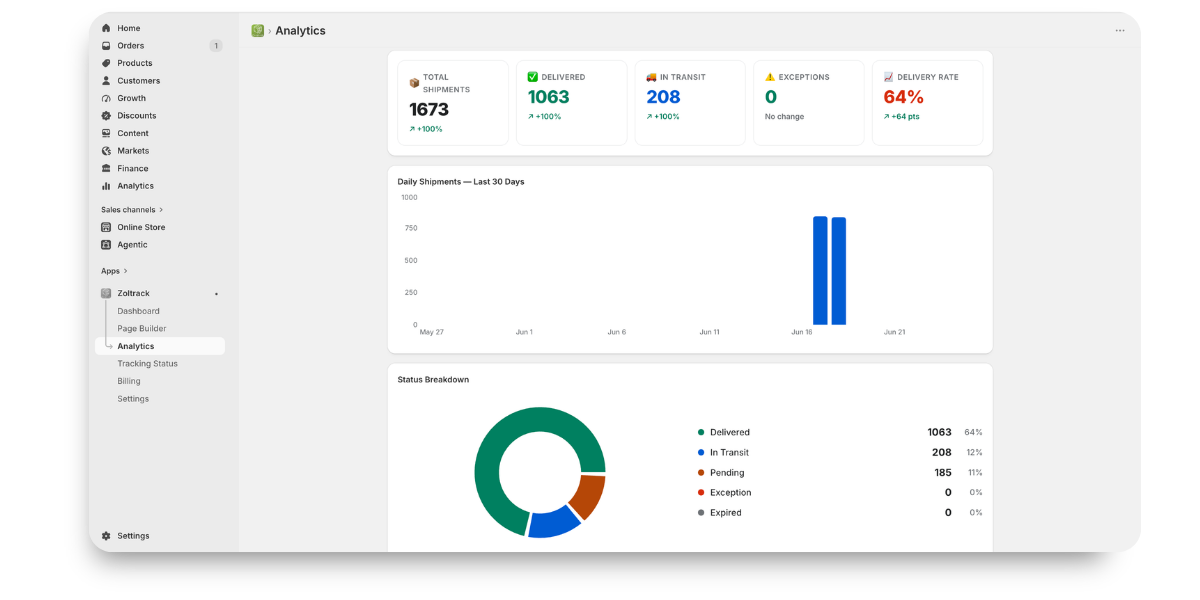1200x600 pixels.
Task: Click the truck icon on In Transit
Action: (651, 77)
